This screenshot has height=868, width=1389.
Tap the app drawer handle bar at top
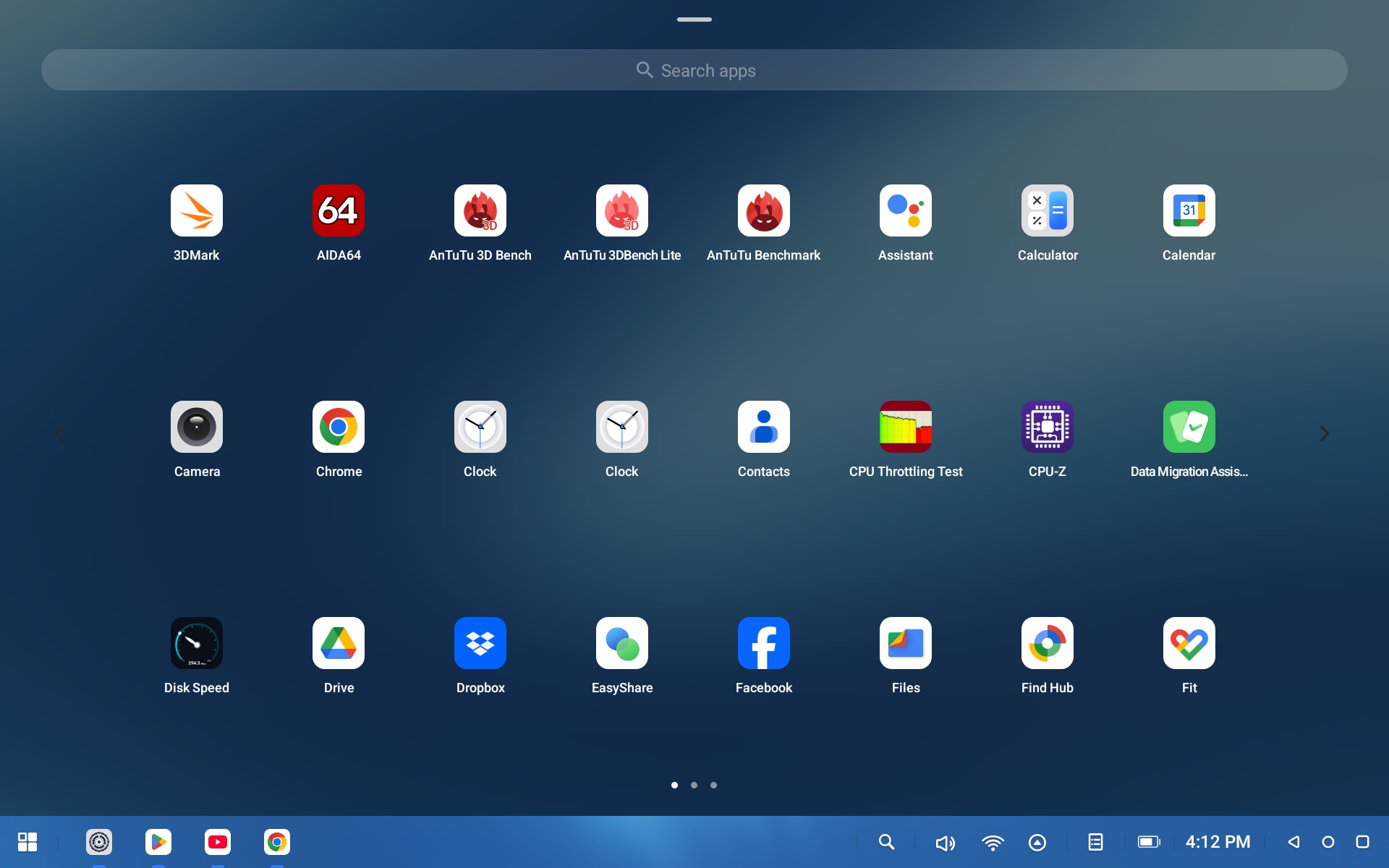pyautogui.click(x=694, y=20)
